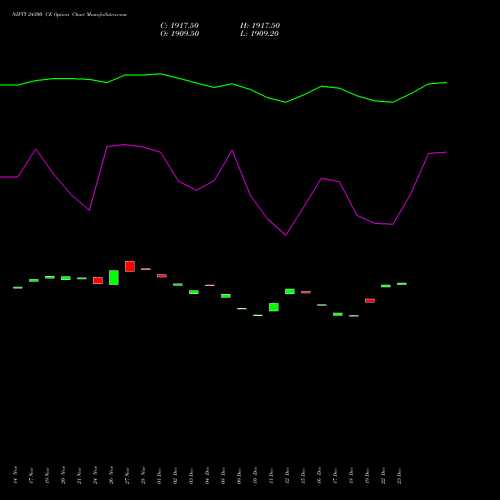This screenshot has width=500, height=500.
Task: Select the 27 Nov date label
Action: click(127, 475)
